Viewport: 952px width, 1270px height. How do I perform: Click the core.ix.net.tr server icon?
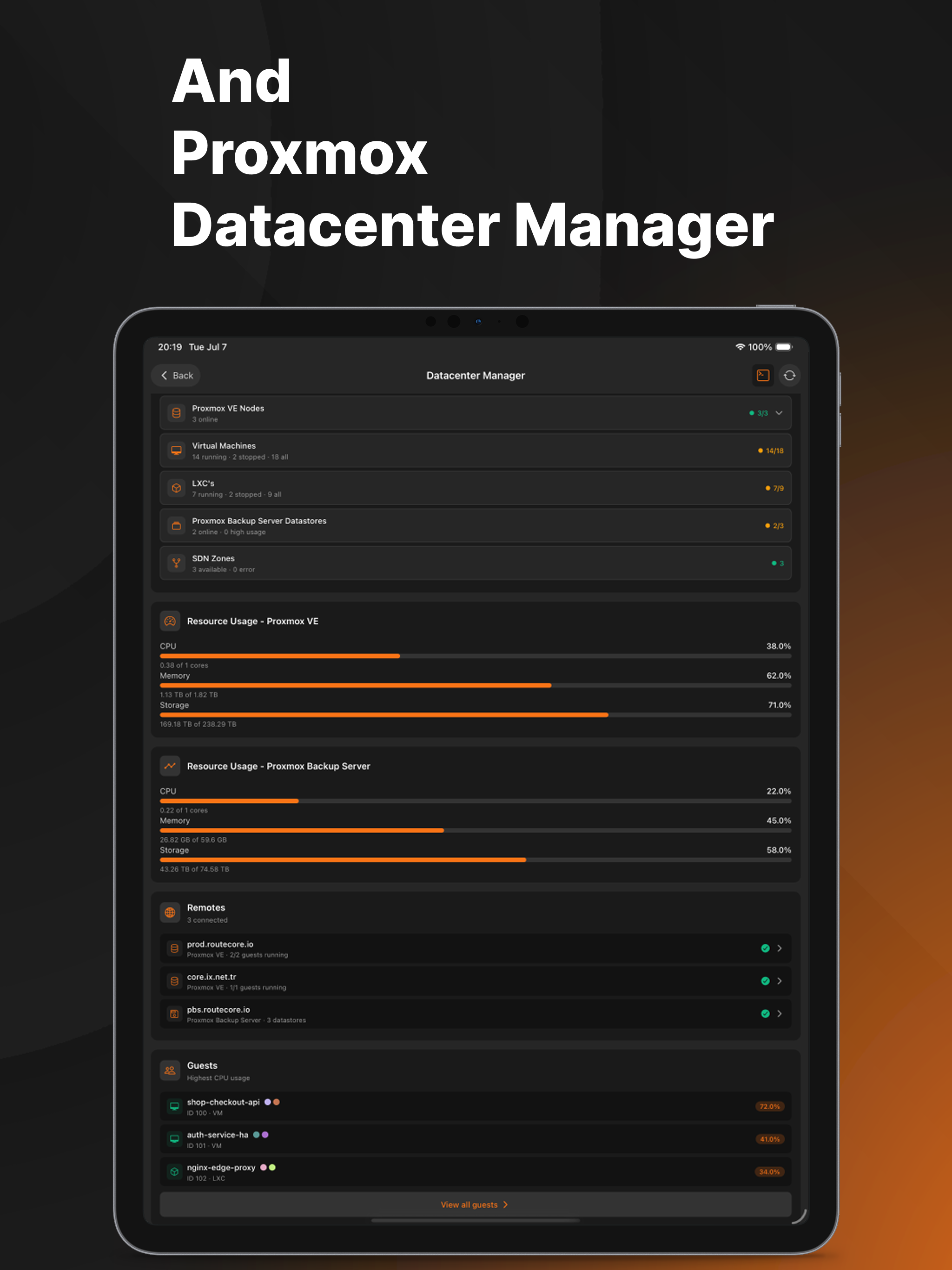175,981
